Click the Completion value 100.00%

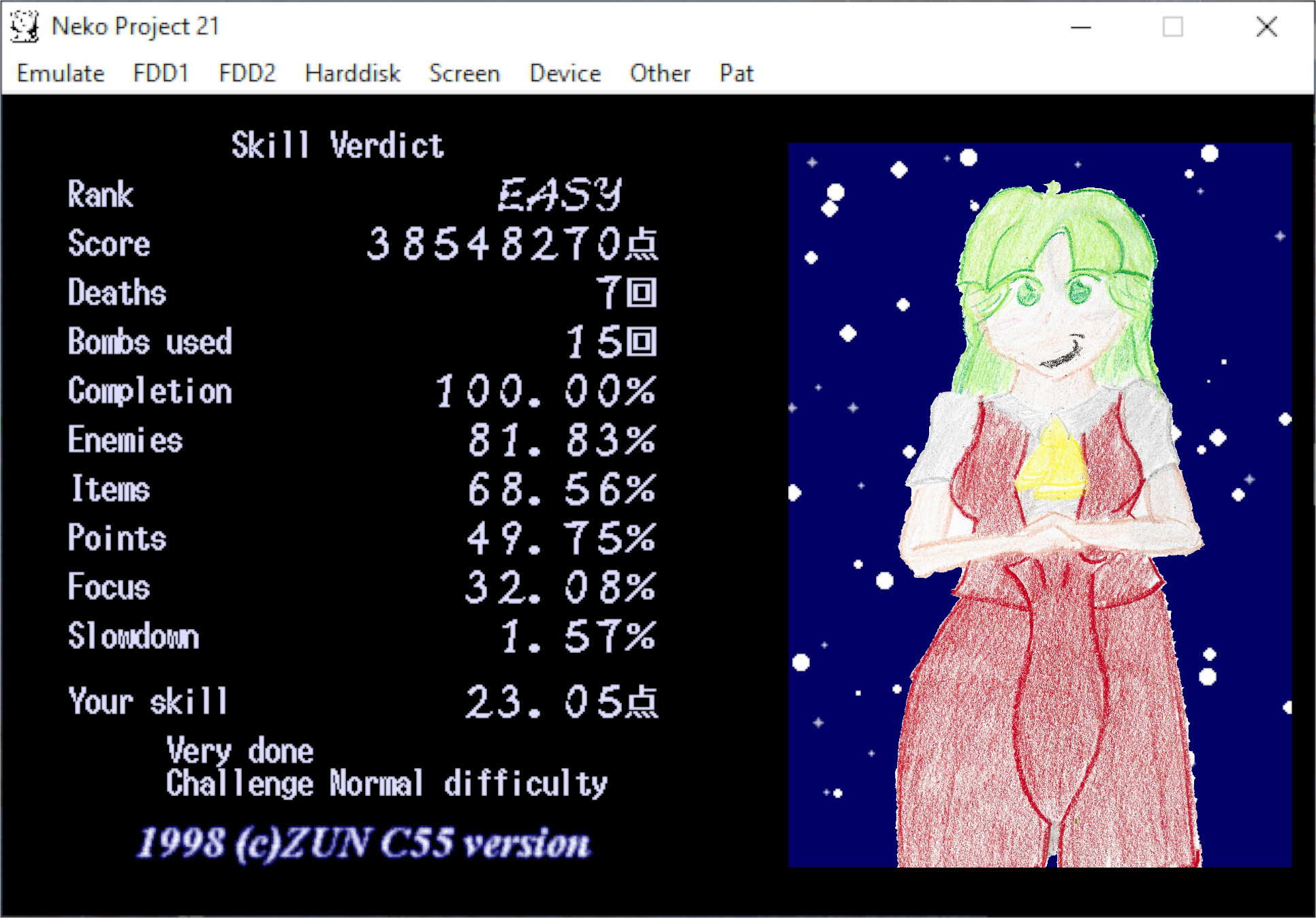pos(546,391)
